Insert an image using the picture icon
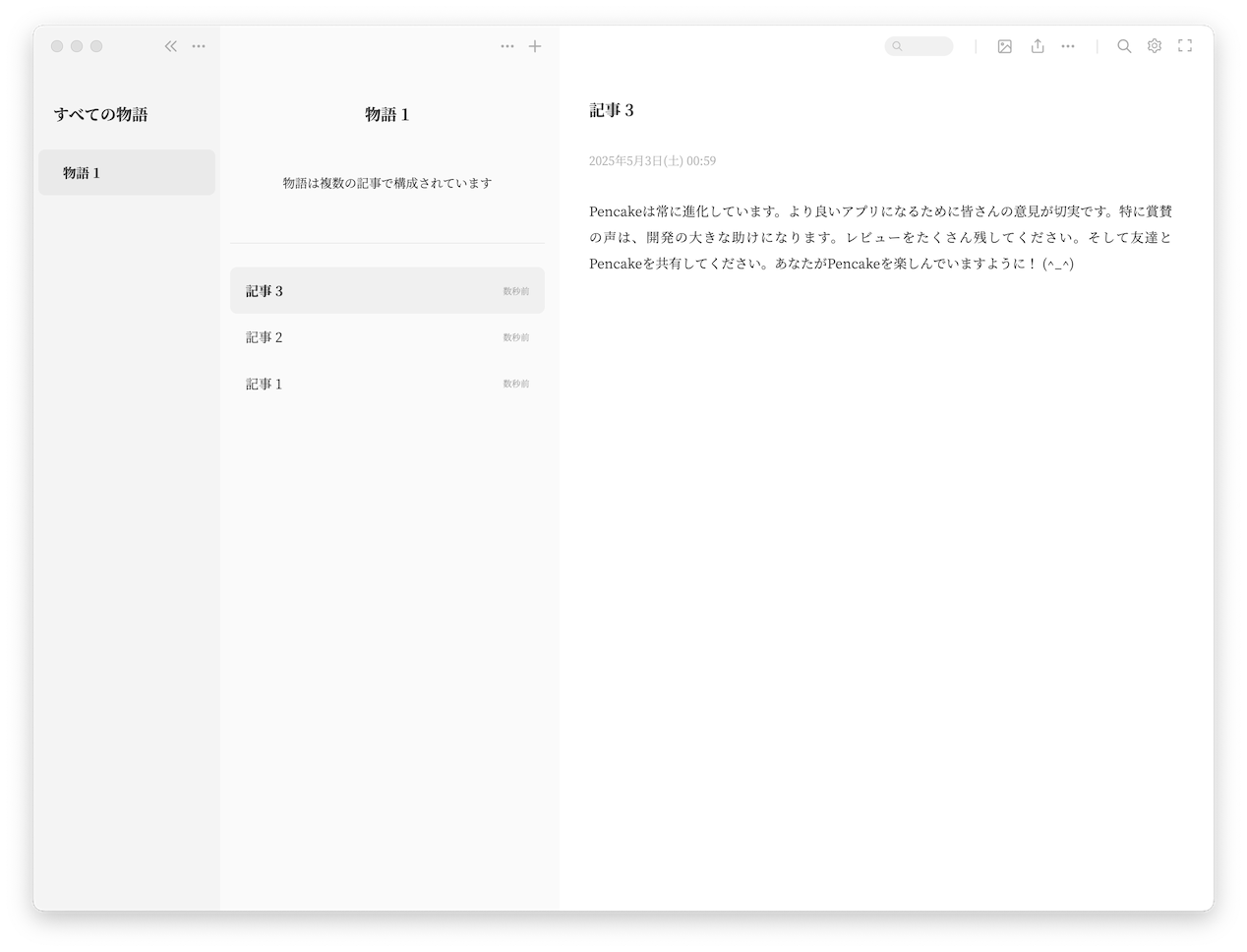 (1005, 46)
